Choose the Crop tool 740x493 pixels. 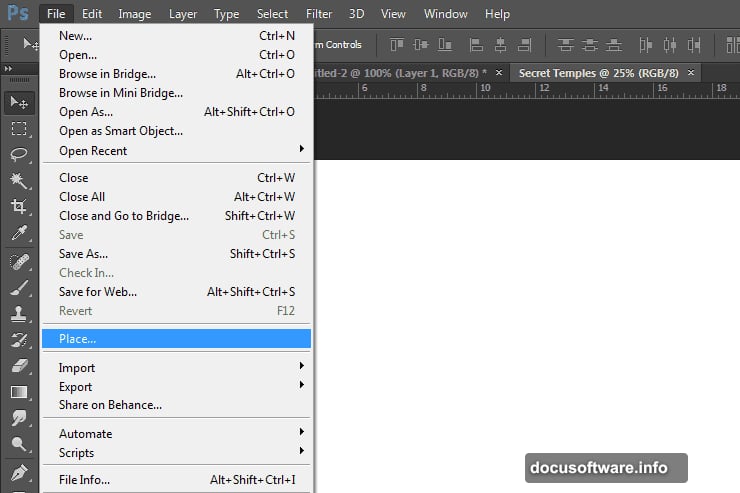[x=18, y=207]
